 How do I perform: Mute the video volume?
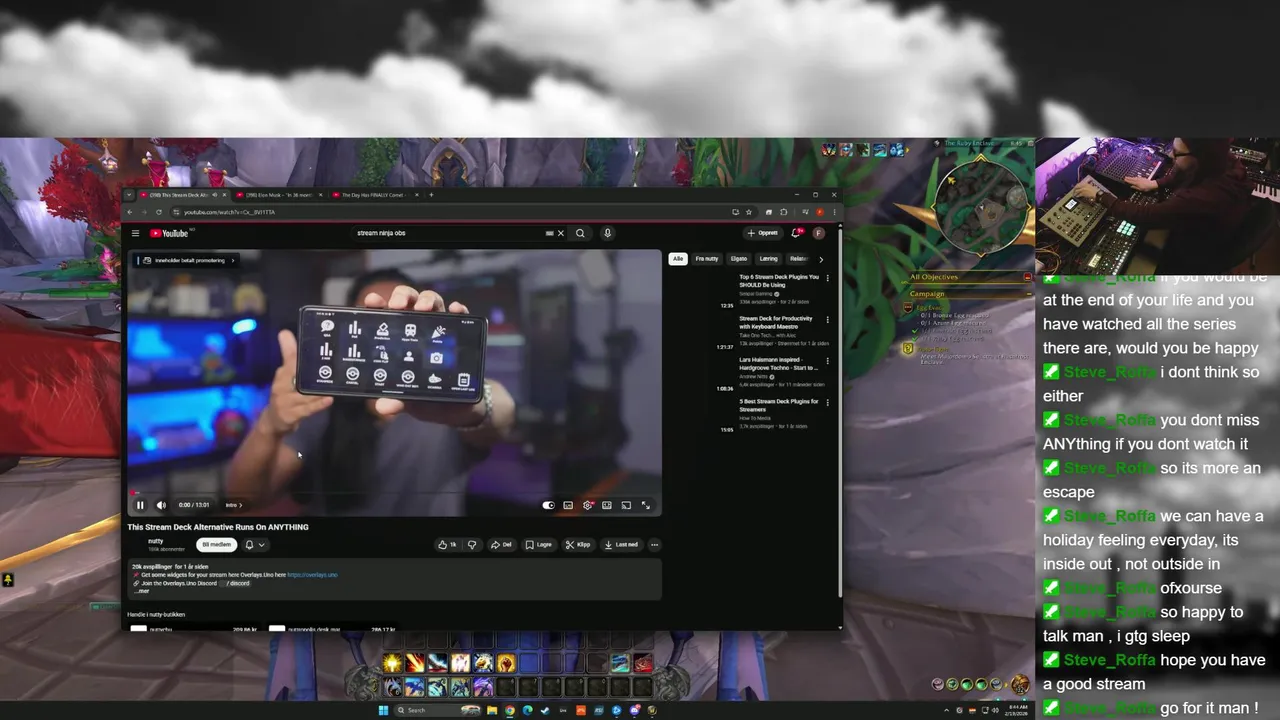point(161,505)
